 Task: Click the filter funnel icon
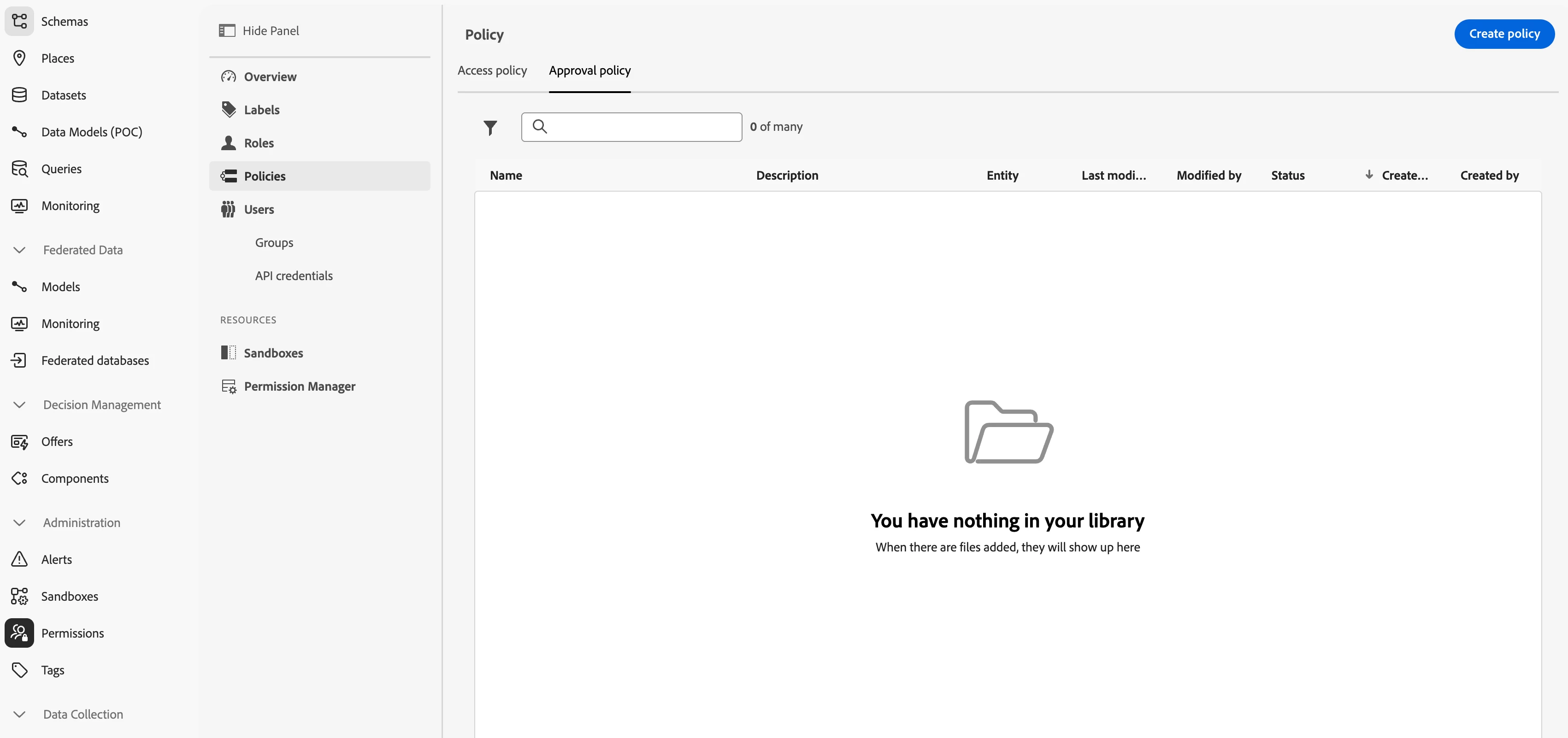(490, 127)
